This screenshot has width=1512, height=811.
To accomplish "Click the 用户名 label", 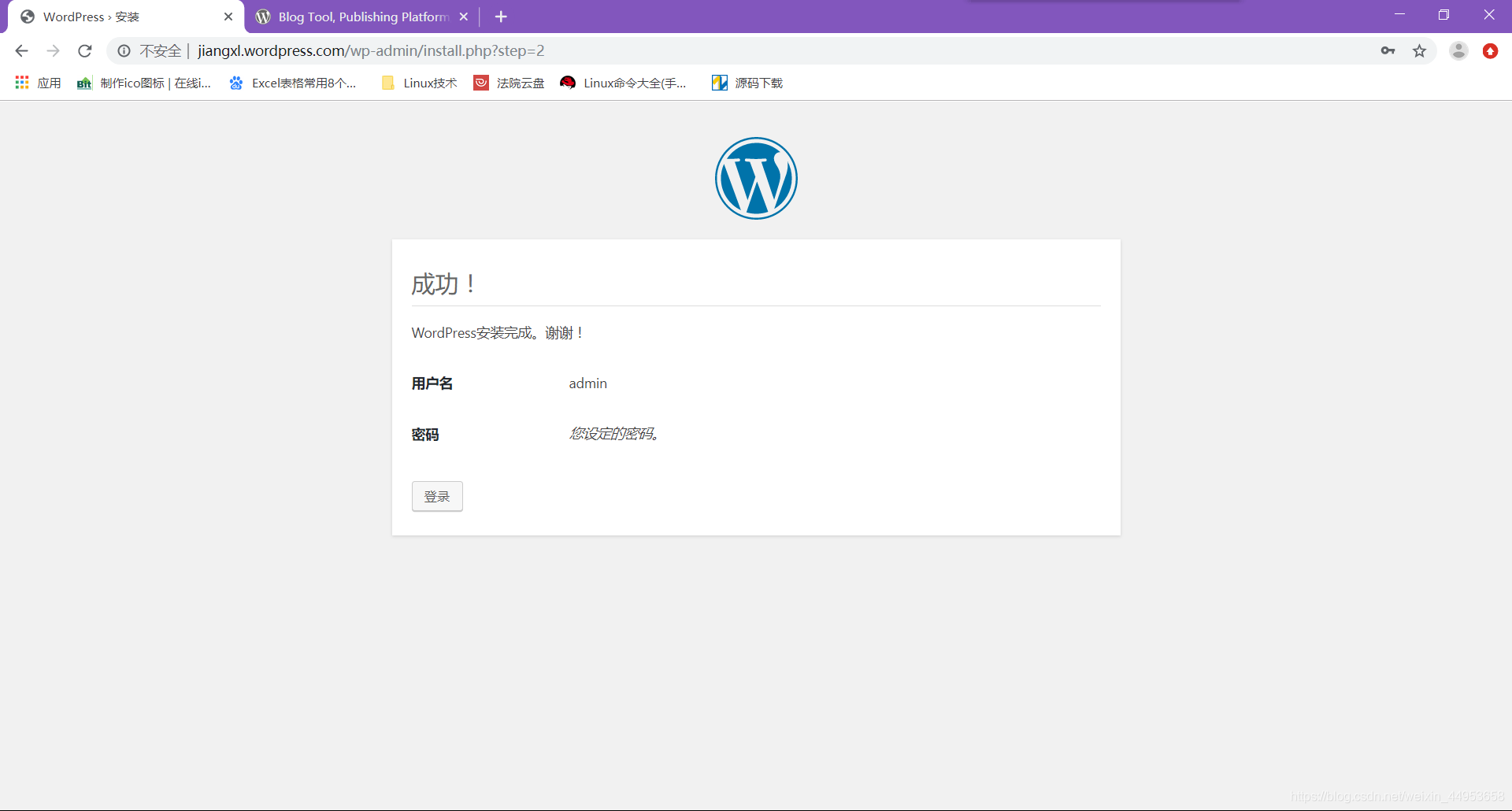I will coord(432,383).
